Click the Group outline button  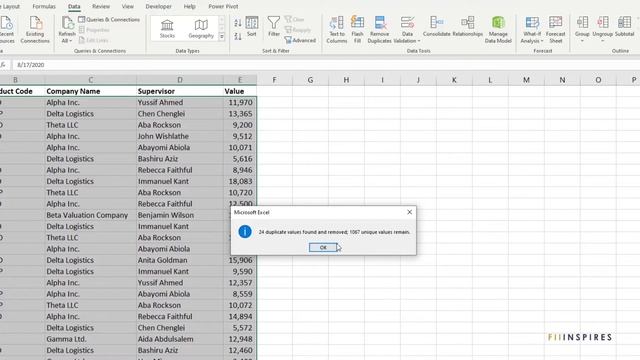click(x=582, y=30)
